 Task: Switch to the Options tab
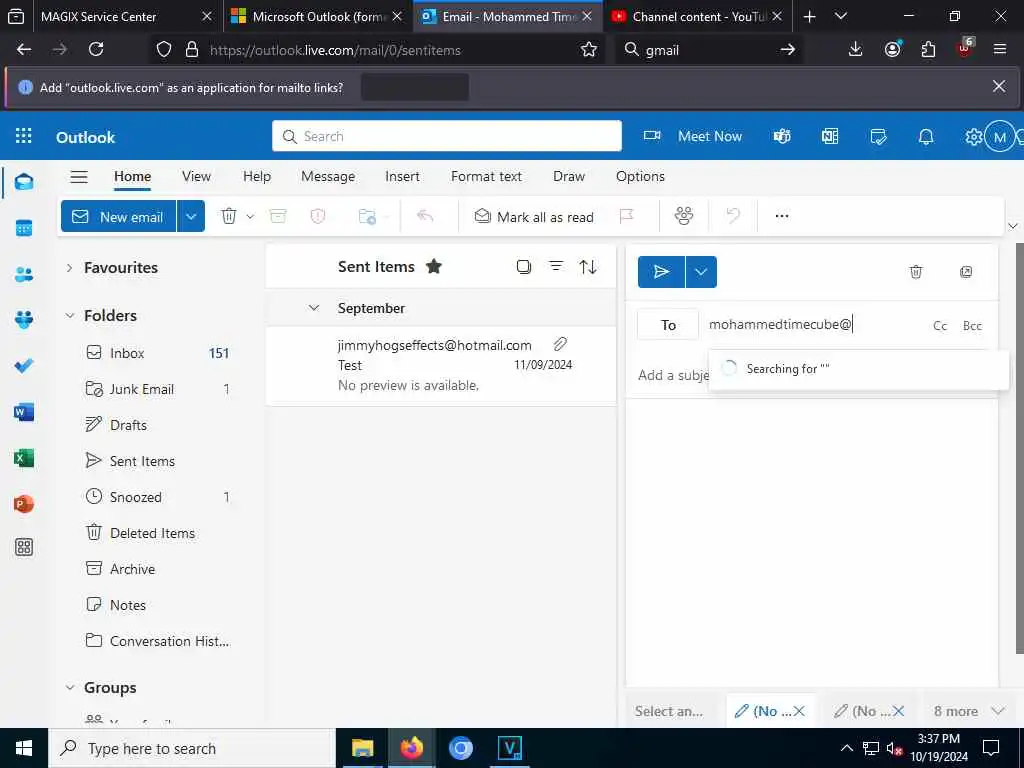coord(640,176)
